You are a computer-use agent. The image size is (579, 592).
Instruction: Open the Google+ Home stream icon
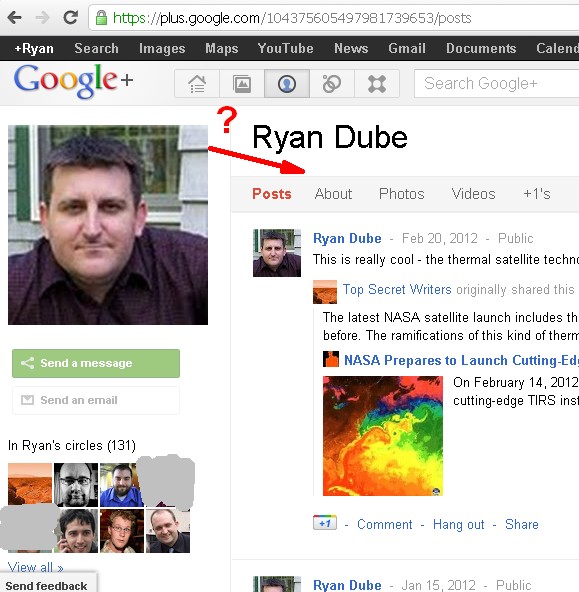197,83
